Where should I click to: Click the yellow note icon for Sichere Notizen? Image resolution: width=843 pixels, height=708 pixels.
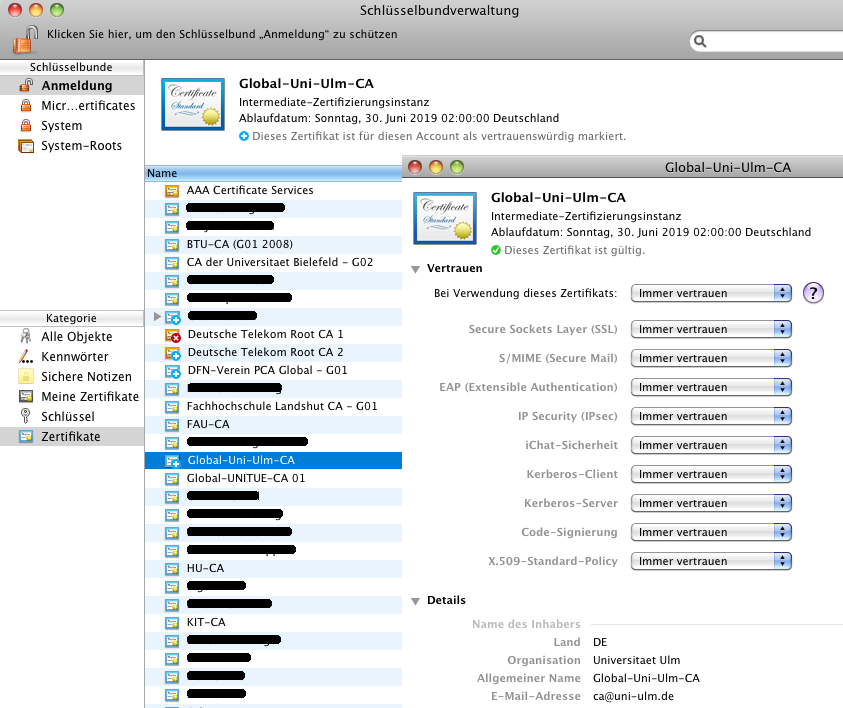tap(26, 376)
